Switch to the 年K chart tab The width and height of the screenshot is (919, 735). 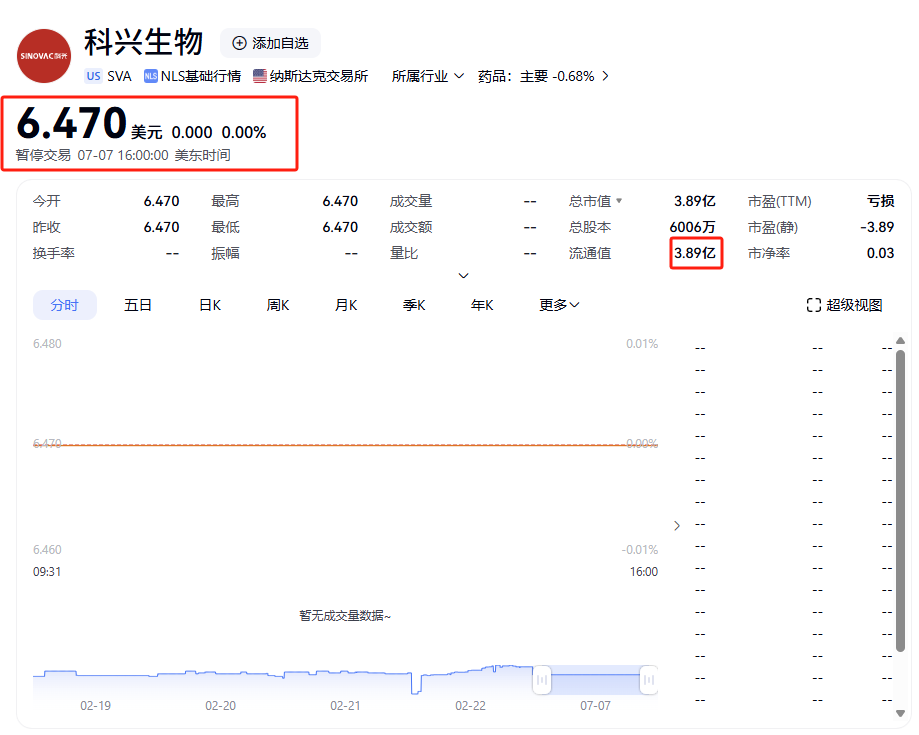tap(482, 305)
